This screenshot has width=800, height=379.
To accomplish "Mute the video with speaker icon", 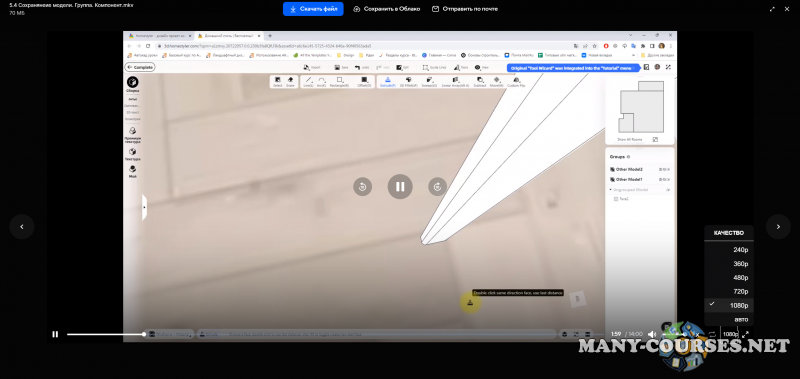I will (652, 334).
